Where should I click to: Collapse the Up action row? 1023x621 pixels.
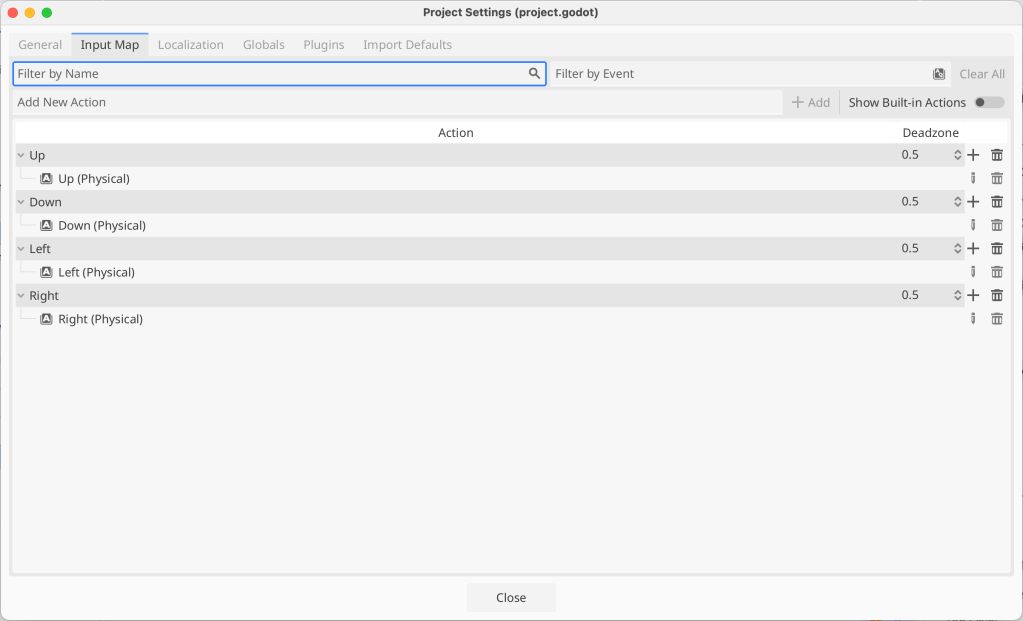(21, 156)
